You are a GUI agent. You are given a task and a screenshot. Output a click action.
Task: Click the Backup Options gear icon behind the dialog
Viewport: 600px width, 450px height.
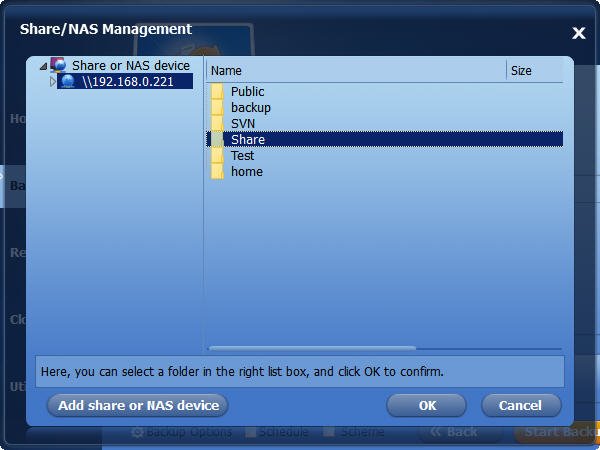[x=137, y=433]
